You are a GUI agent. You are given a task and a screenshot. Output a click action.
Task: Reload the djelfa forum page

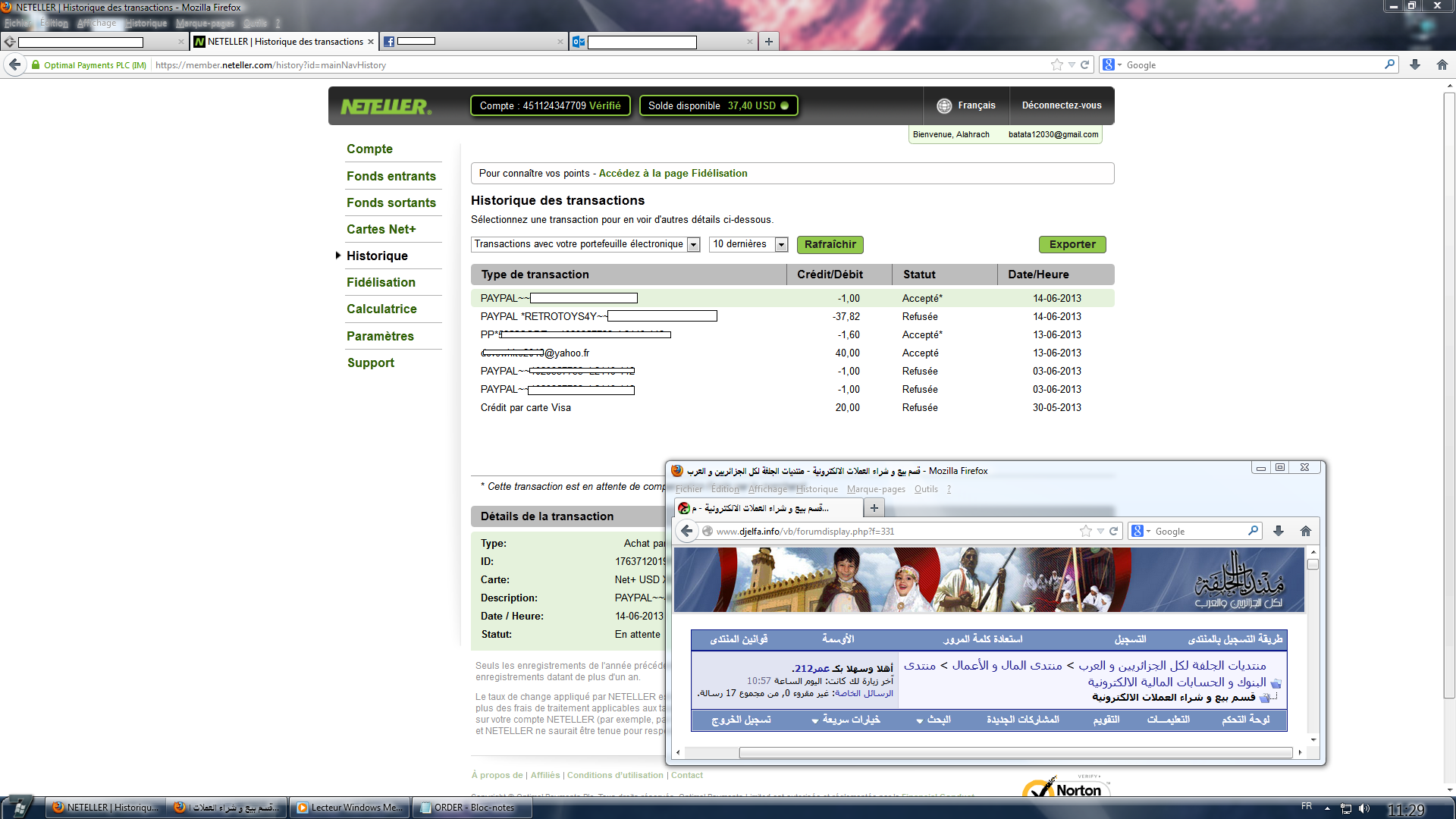point(1113,531)
